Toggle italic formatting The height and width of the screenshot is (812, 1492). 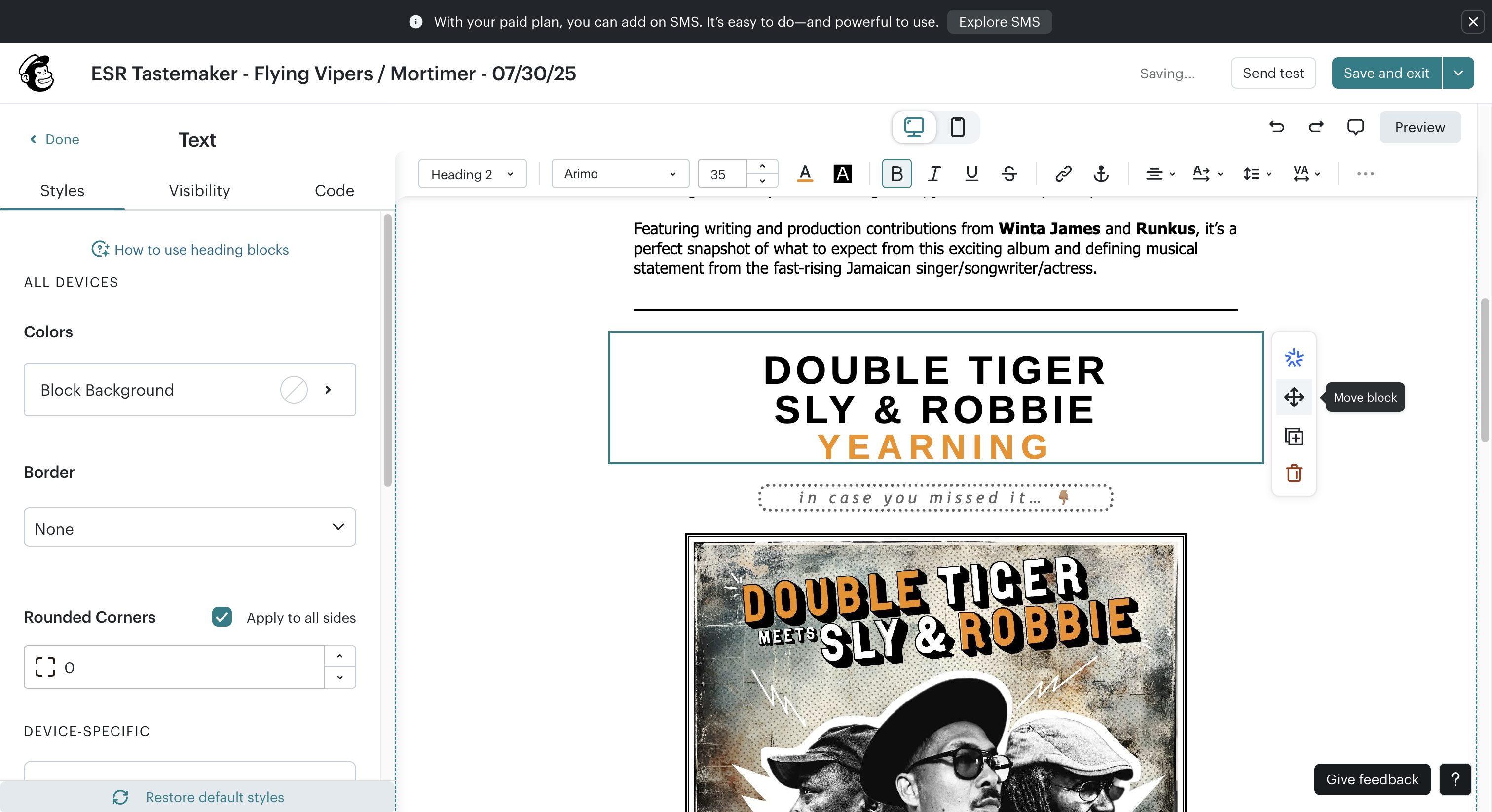tap(933, 174)
